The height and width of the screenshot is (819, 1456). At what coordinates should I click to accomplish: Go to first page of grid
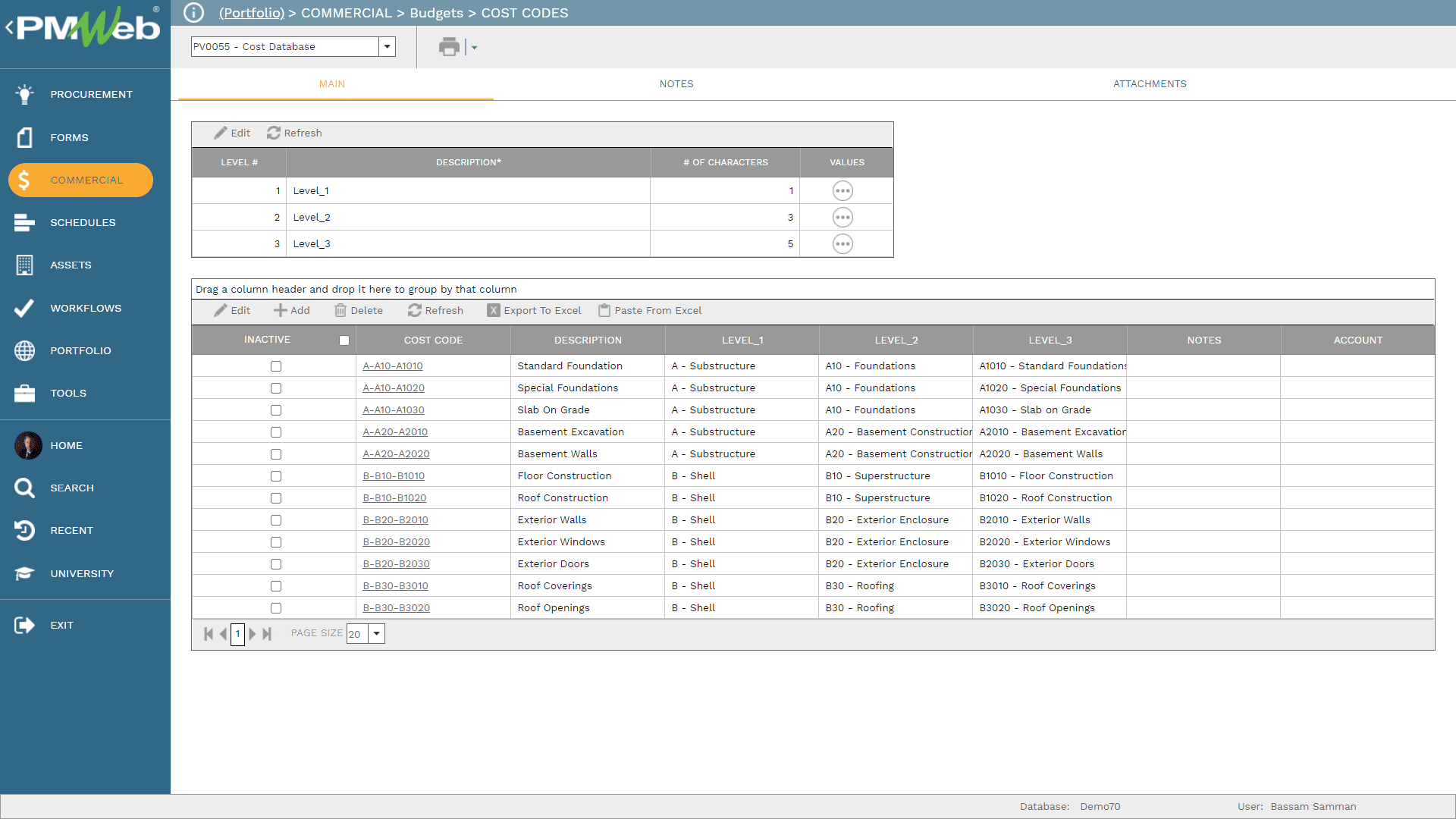(x=209, y=634)
